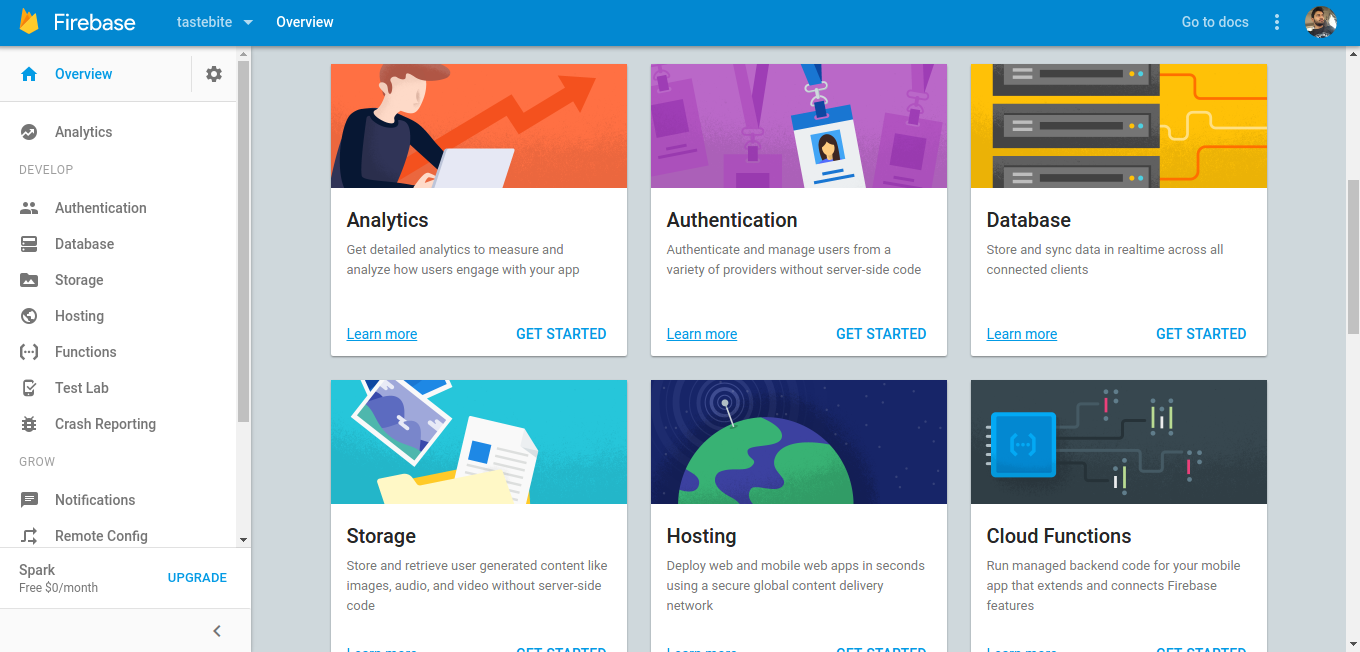Click the Analytics card heading
This screenshot has height=652, width=1360.
point(388,220)
